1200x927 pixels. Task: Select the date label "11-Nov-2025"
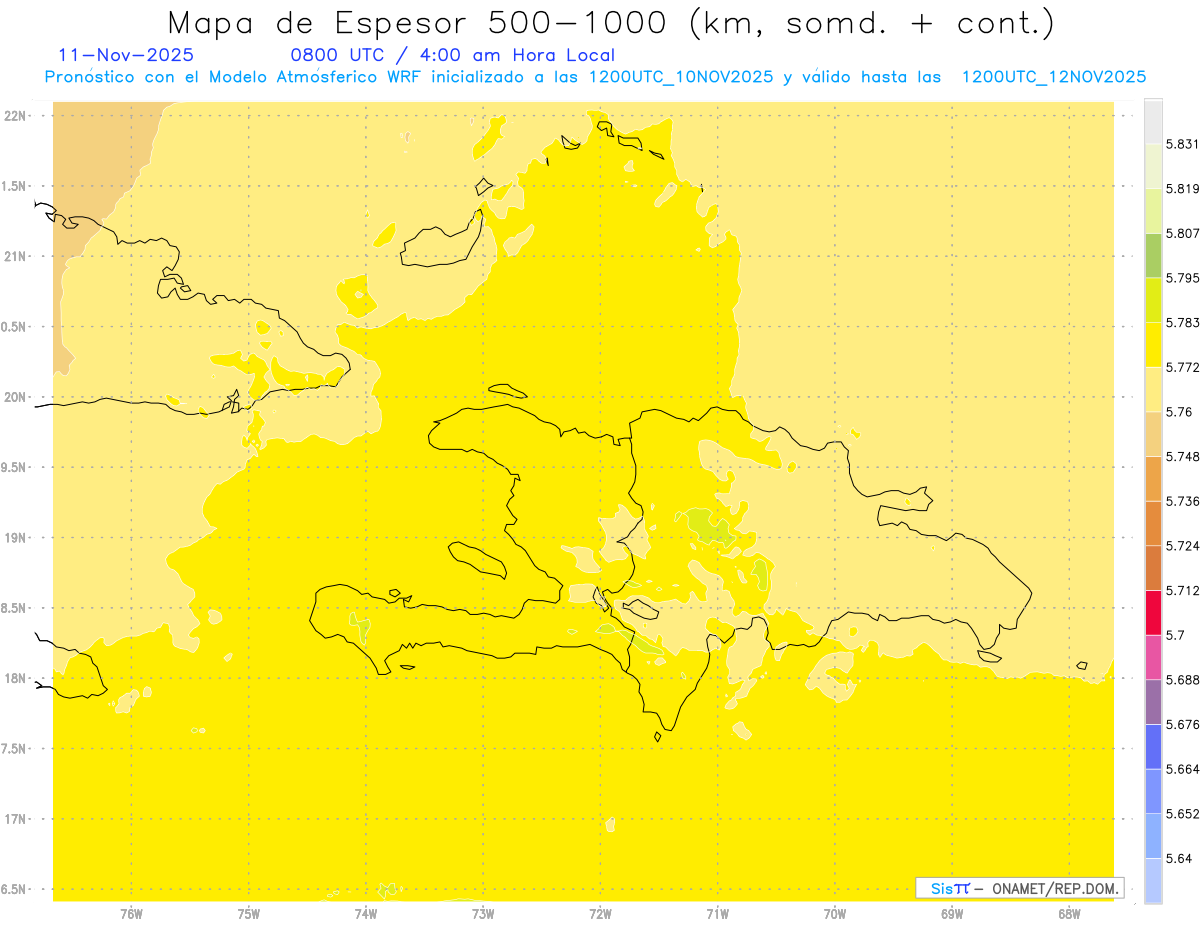click(127, 55)
